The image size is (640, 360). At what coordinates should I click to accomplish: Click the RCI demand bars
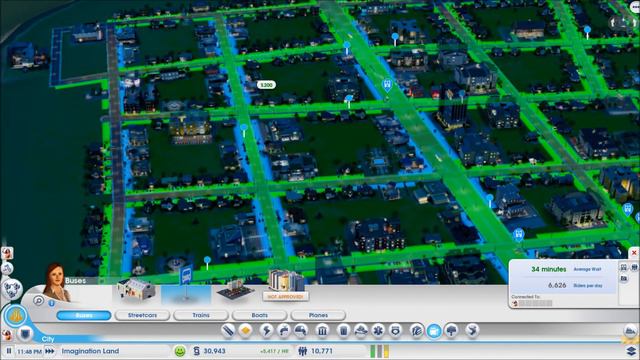point(379,351)
